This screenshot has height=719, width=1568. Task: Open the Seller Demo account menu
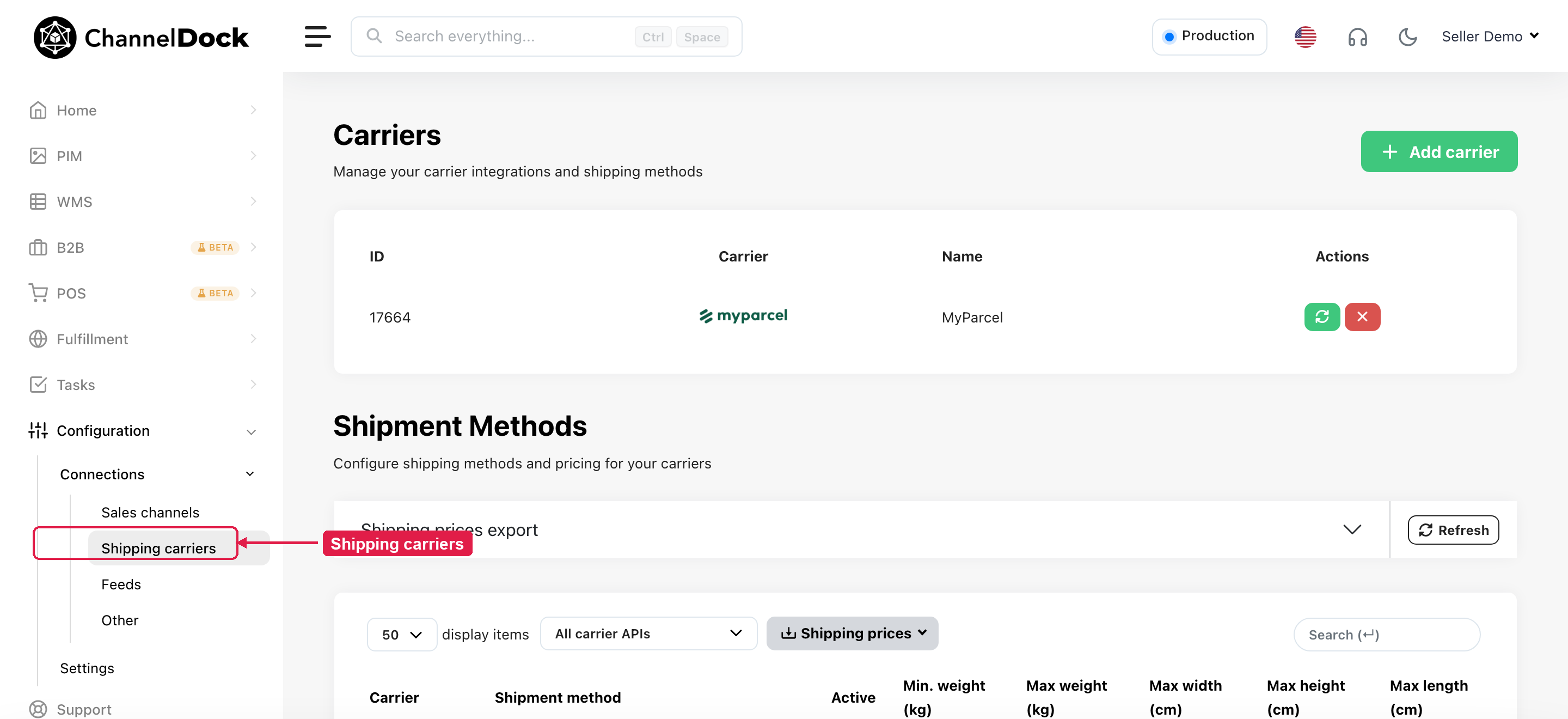point(1490,36)
